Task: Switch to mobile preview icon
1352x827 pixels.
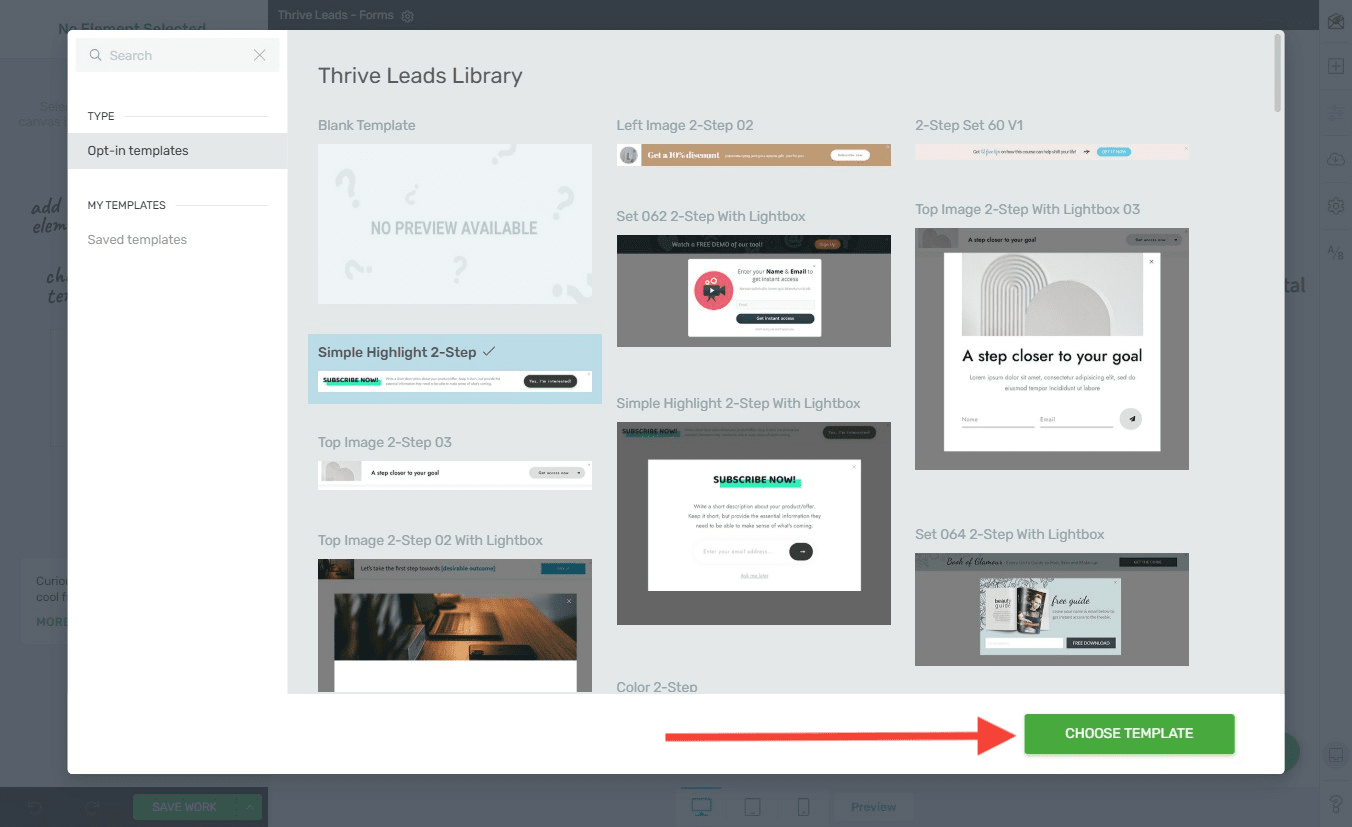Action: click(x=803, y=806)
